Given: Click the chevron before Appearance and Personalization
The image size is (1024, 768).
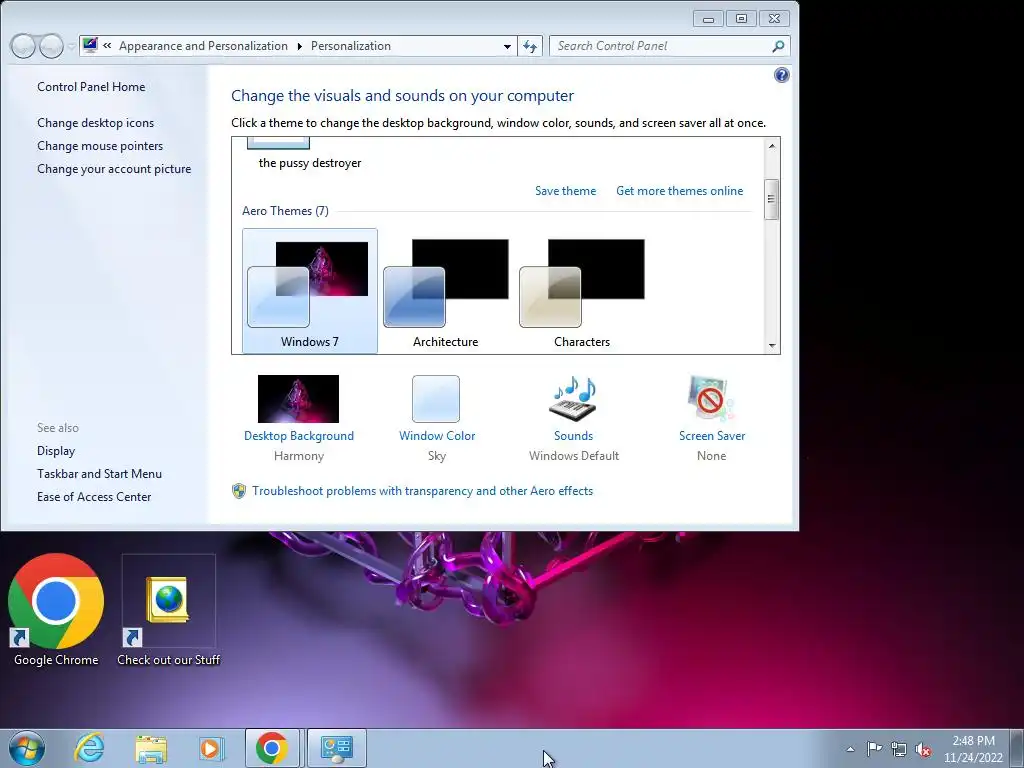Looking at the screenshot, I should [x=107, y=46].
